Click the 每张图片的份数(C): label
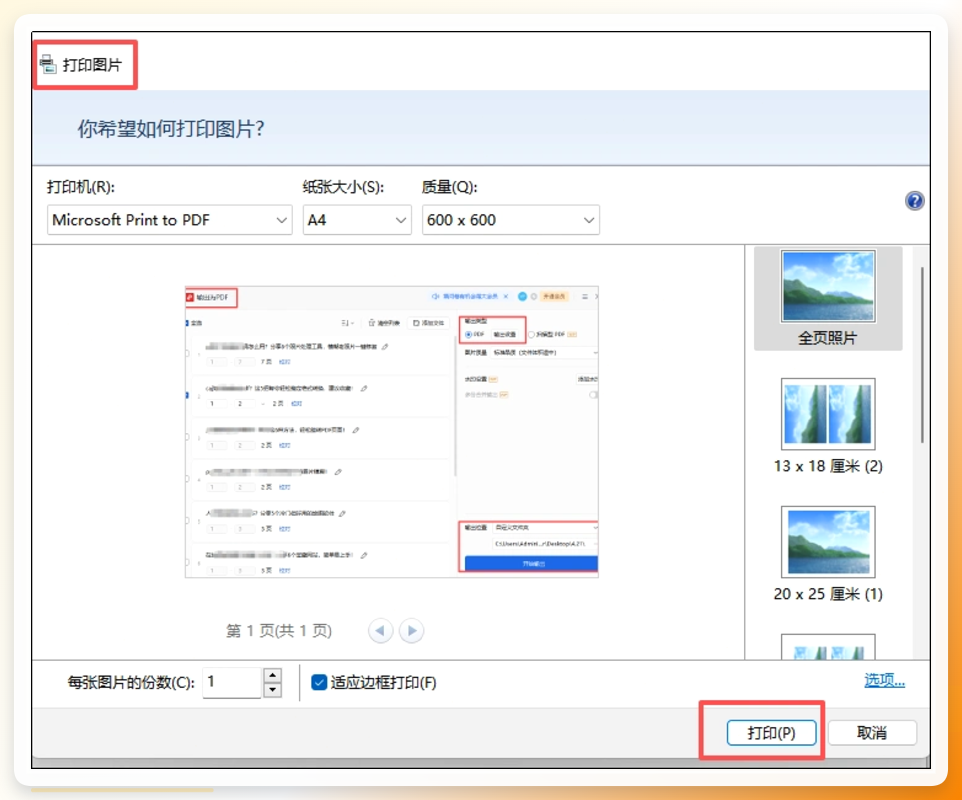Image resolution: width=962 pixels, height=800 pixels. 131,682
